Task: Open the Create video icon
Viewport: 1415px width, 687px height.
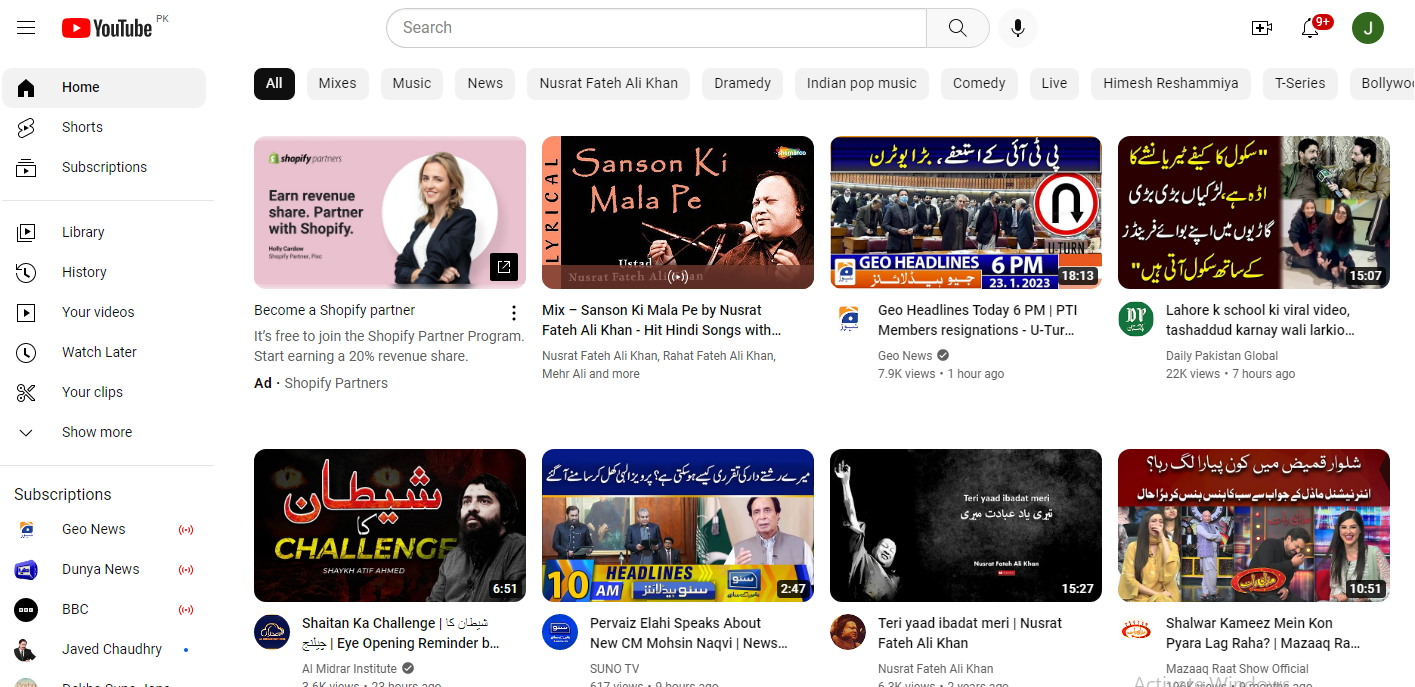Action: point(1262,28)
